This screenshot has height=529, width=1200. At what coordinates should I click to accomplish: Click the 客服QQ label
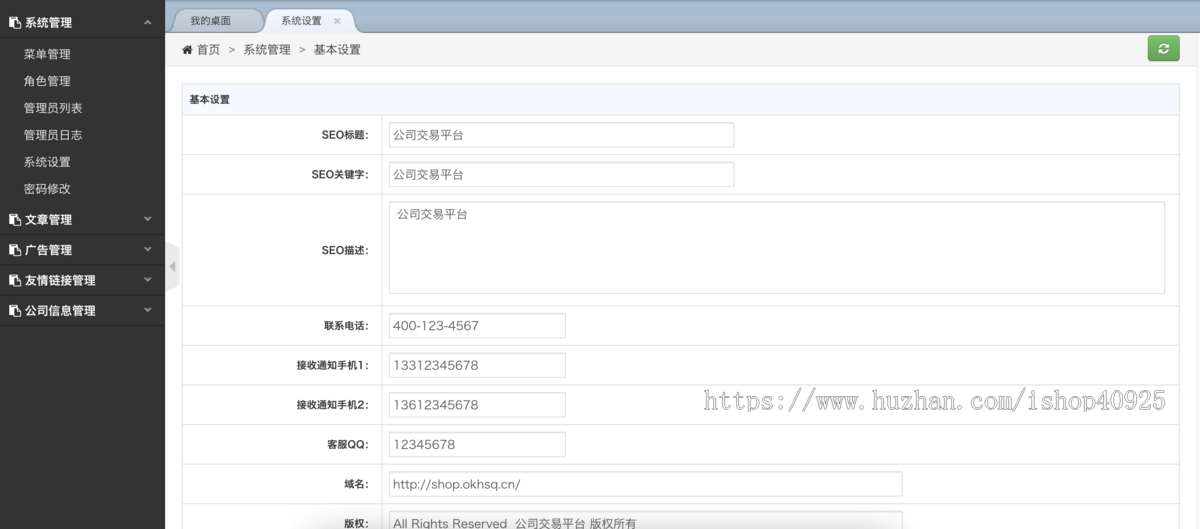click(x=348, y=444)
